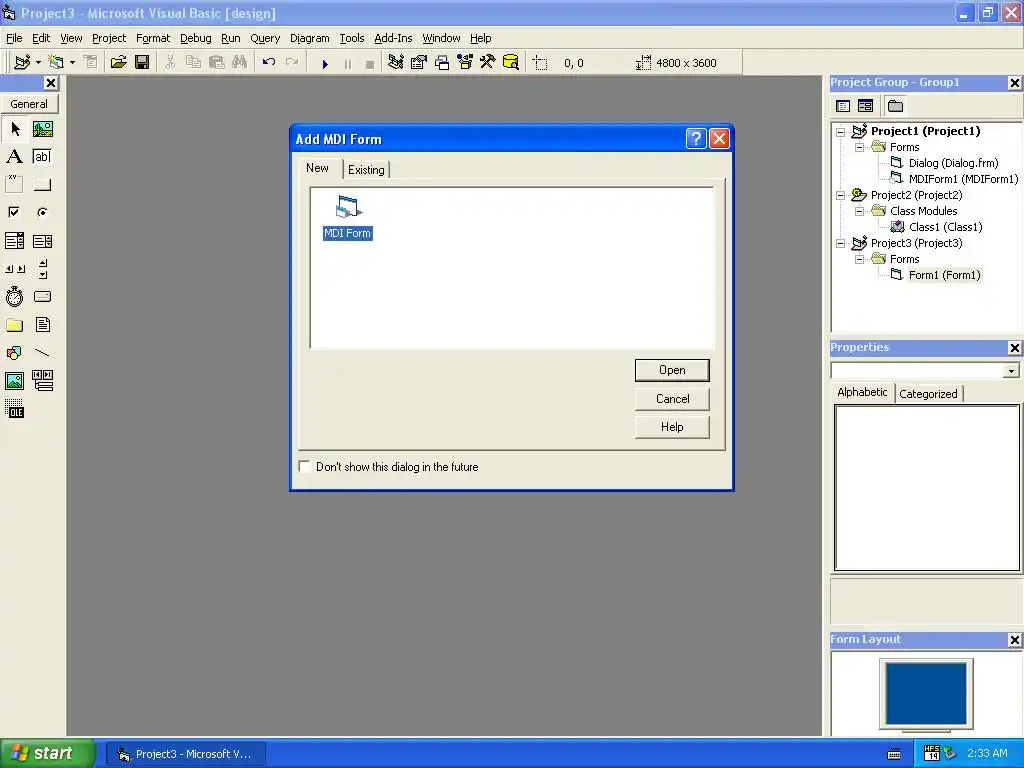This screenshot has width=1024, height=768.
Task: Collapse the Project3 (Project3) tree node
Action: click(x=840, y=244)
